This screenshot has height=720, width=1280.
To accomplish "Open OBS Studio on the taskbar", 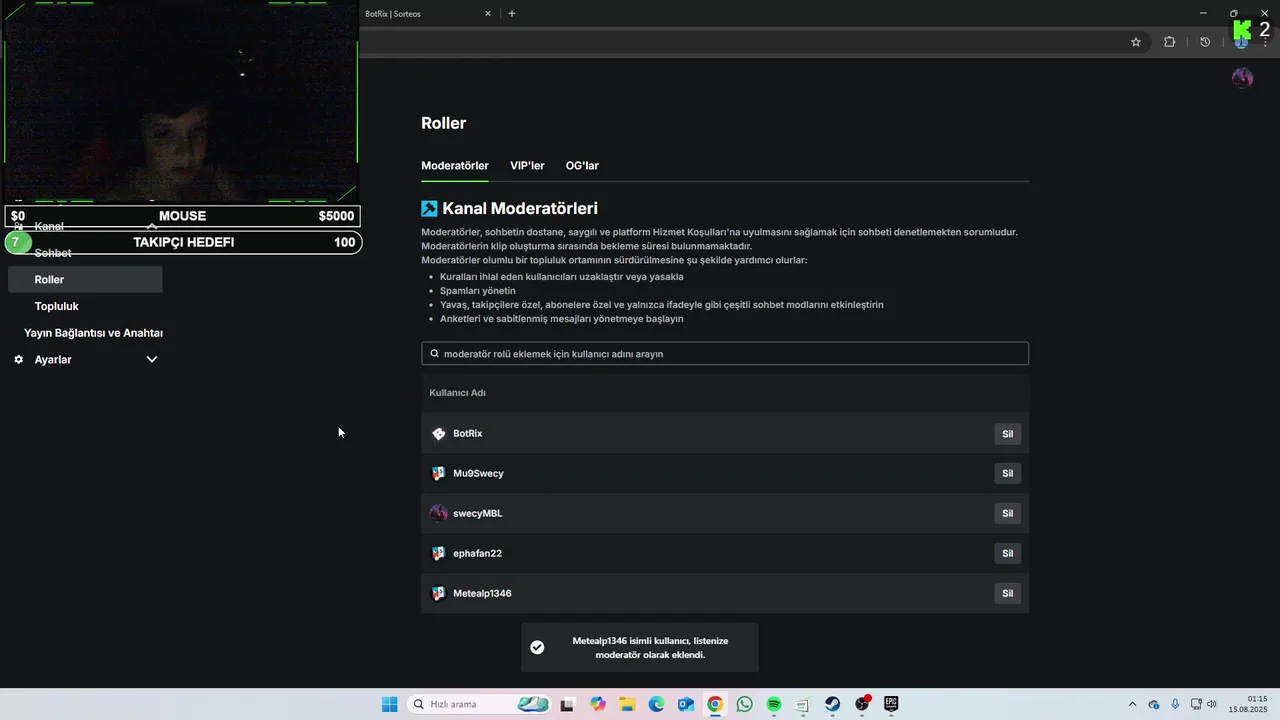I will pos(862,704).
